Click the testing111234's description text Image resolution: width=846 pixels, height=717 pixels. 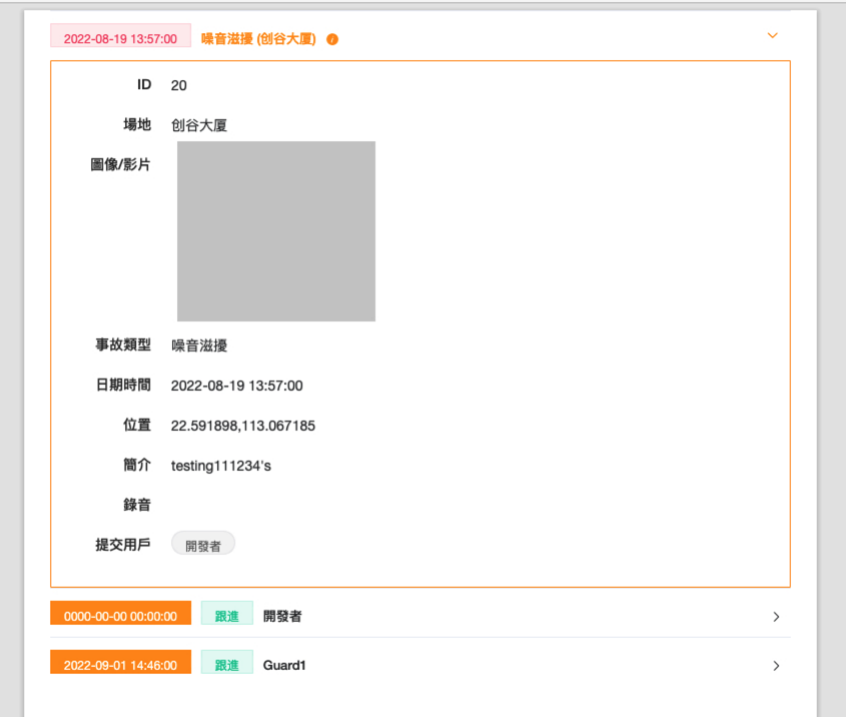(220, 465)
